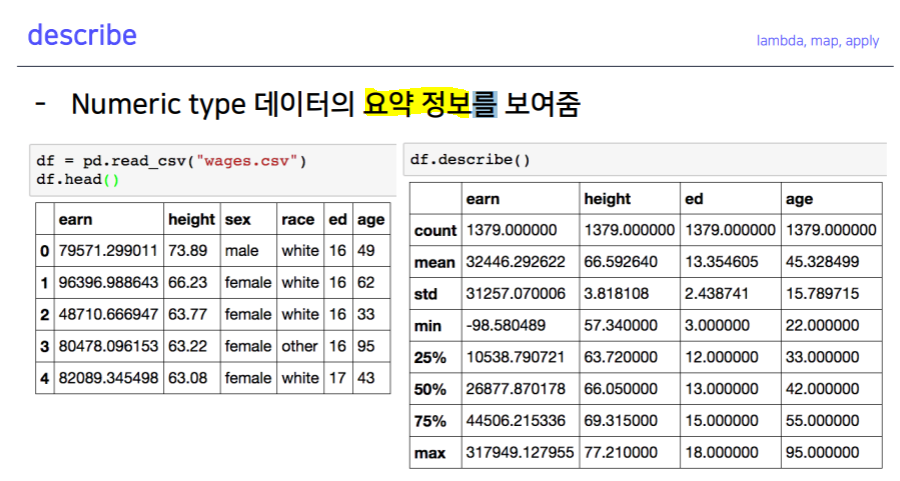Click in the pd.read_csv code cell

[213, 170]
